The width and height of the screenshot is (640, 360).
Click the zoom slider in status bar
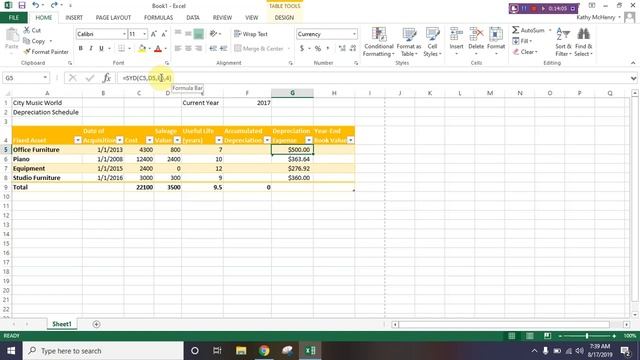587,336
